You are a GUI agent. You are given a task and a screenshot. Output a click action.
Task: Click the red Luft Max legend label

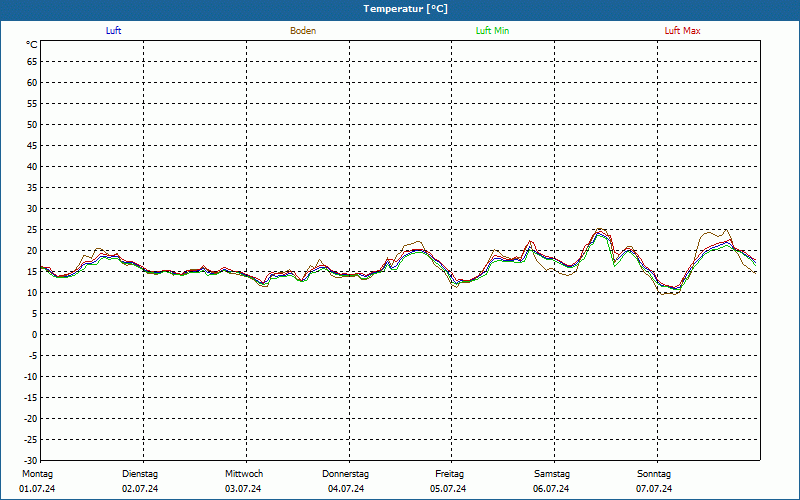pos(682,31)
